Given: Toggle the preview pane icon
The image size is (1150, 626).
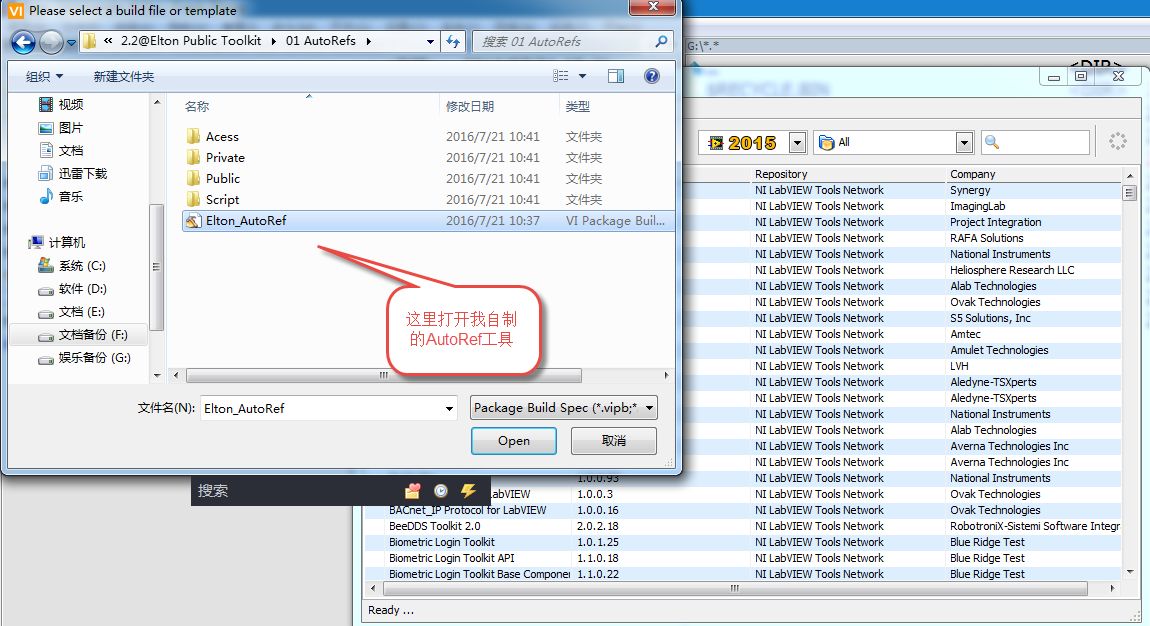Looking at the screenshot, I should point(616,76).
